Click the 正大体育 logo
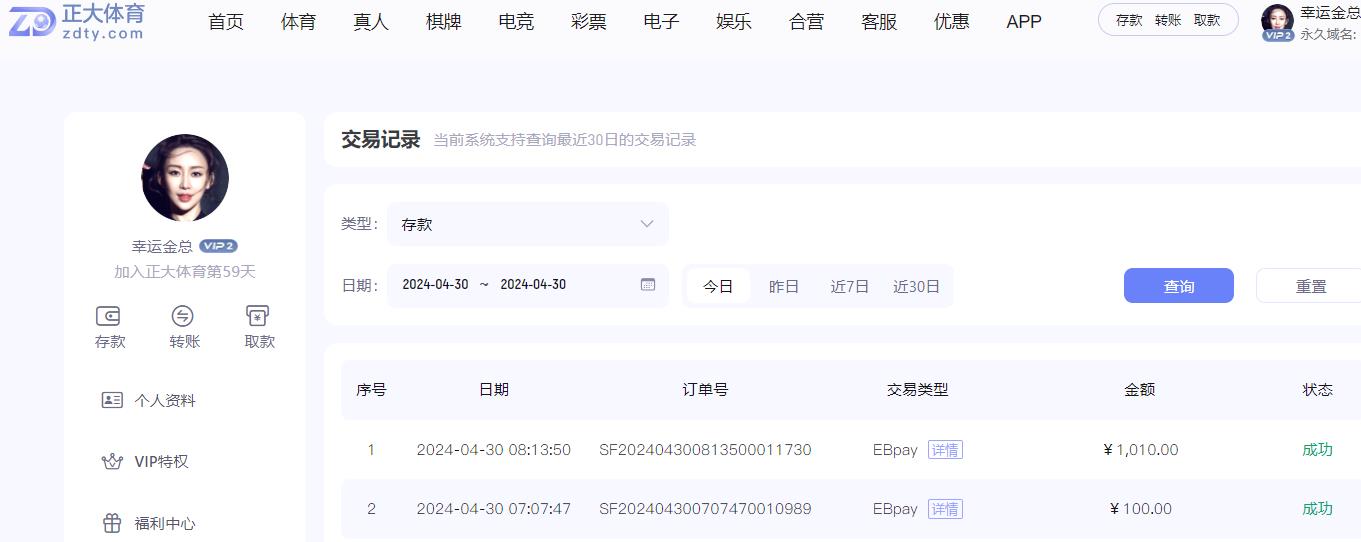Image resolution: width=1361 pixels, height=542 pixels. click(77, 21)
